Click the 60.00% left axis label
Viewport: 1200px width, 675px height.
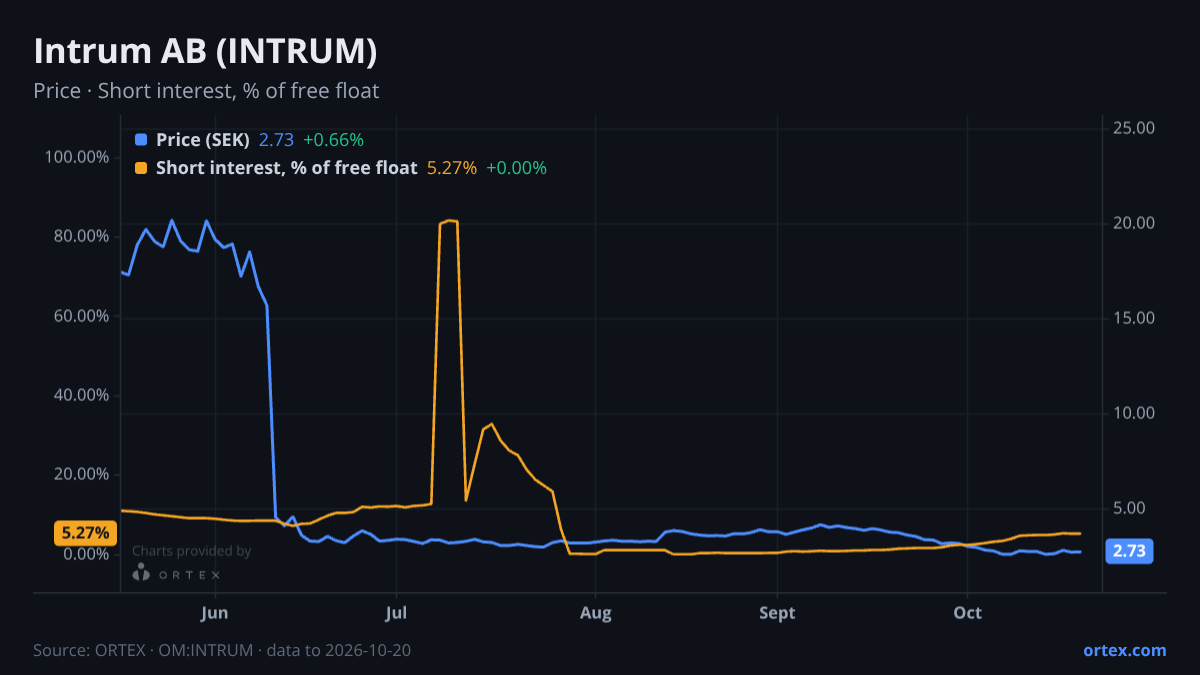pos(81,316)
